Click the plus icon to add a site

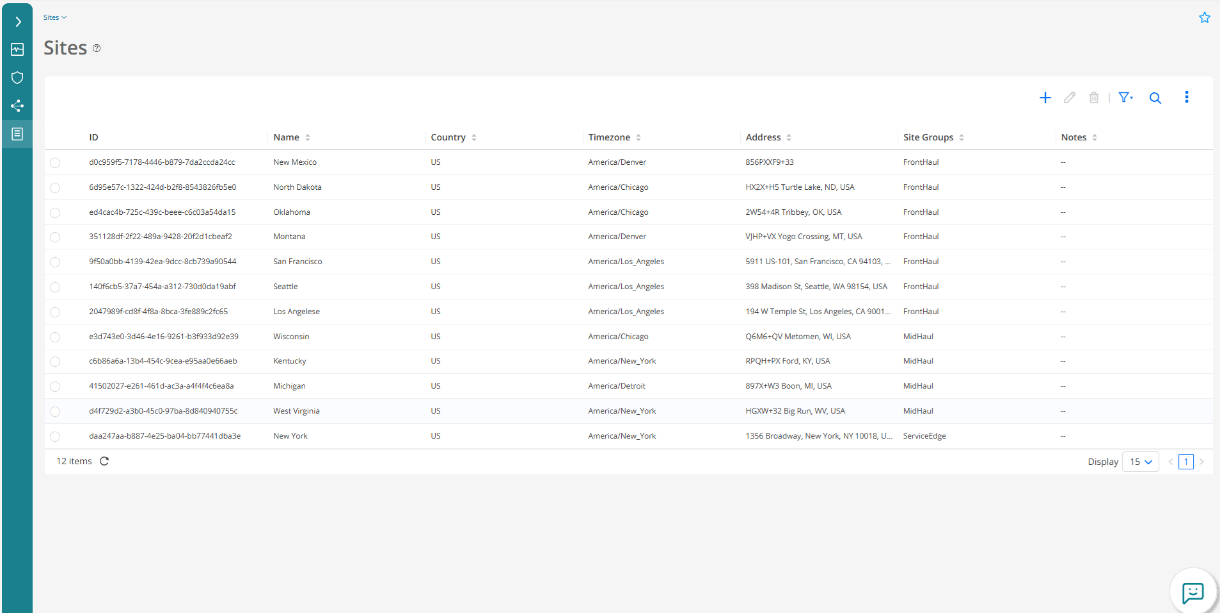click(1045, 98)
